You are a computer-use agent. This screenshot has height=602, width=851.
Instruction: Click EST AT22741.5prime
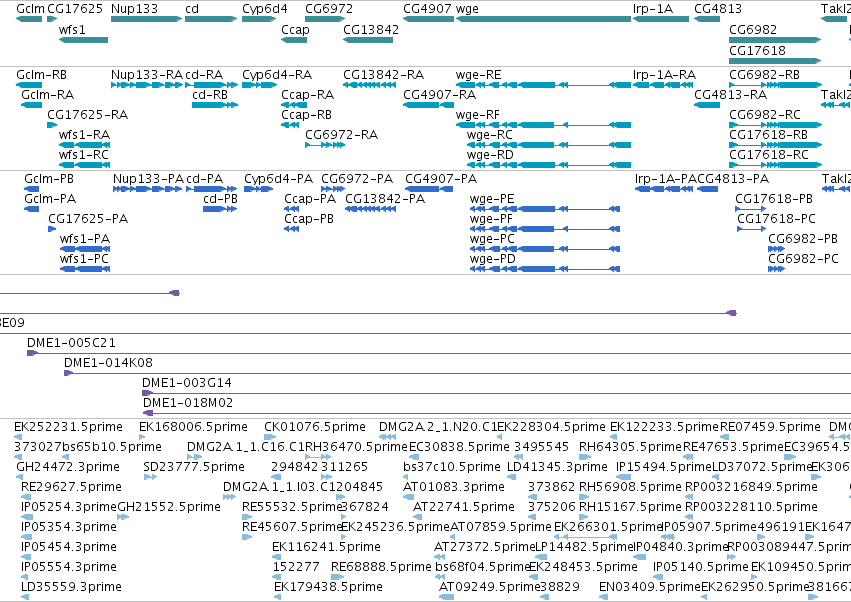click(x=419, y=517)
